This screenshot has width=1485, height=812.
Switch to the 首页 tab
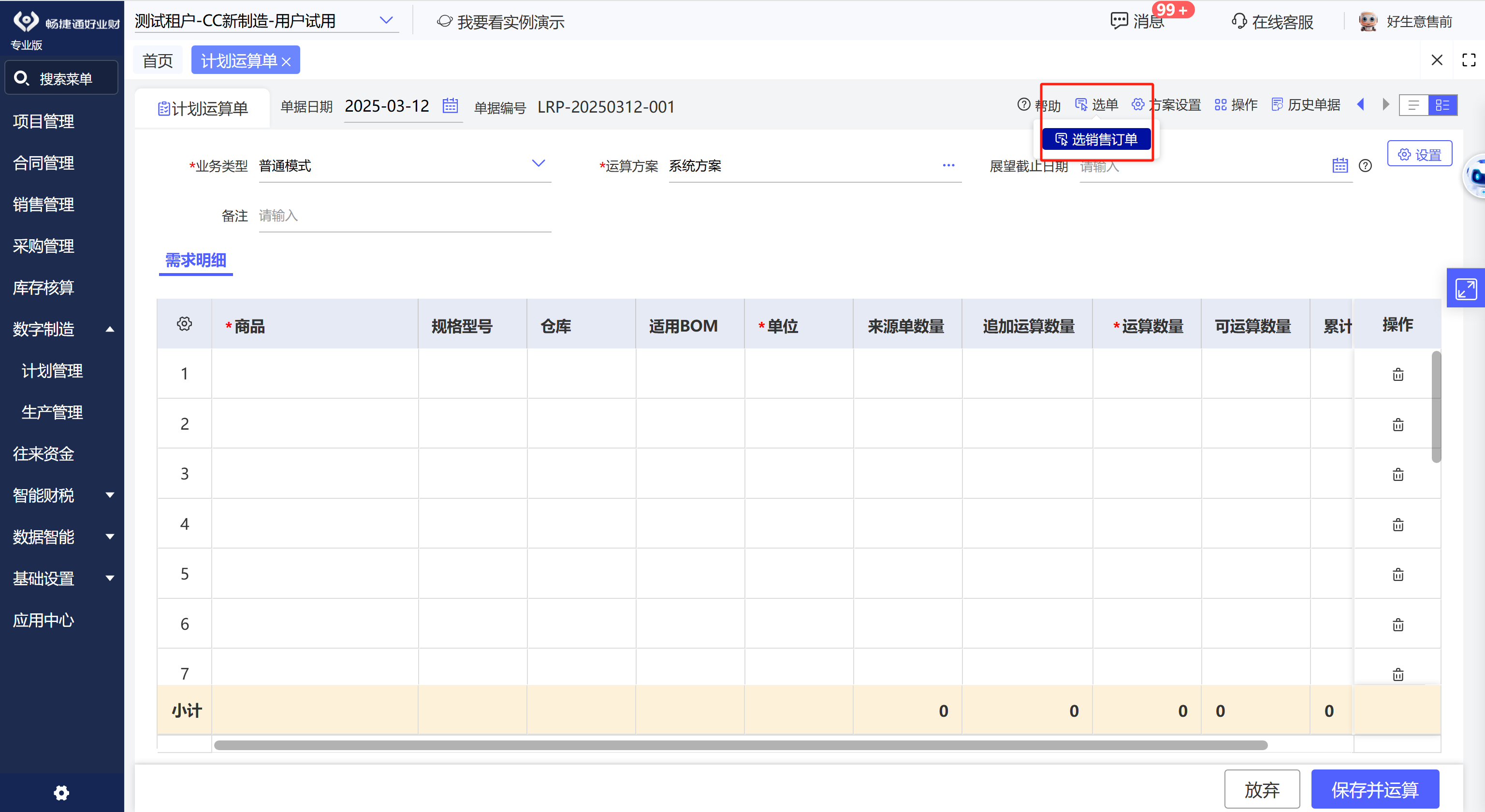coord(158,60)
